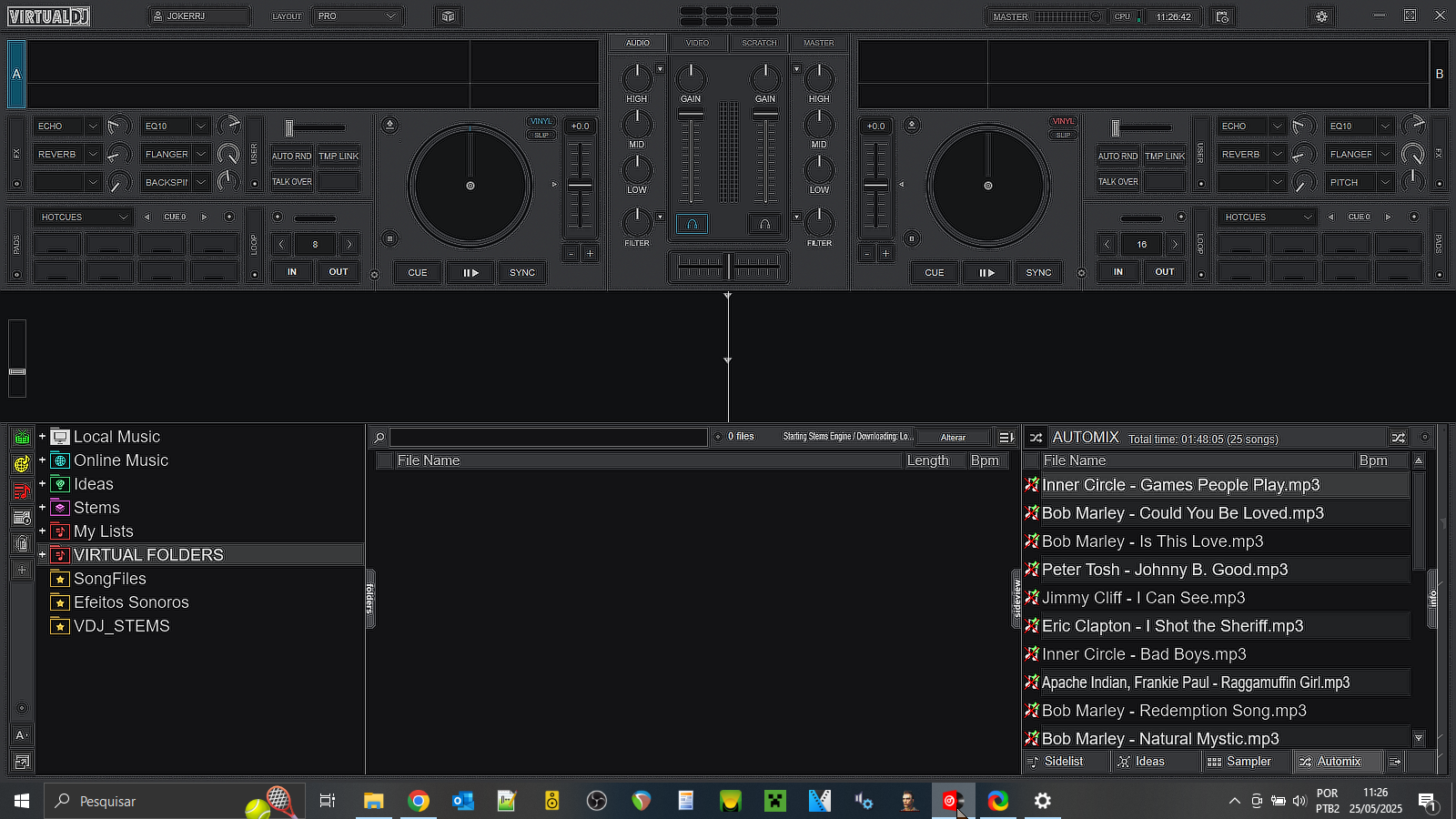Adjust the crossfader
1456x819 pixels.
[x=728, y=267]
